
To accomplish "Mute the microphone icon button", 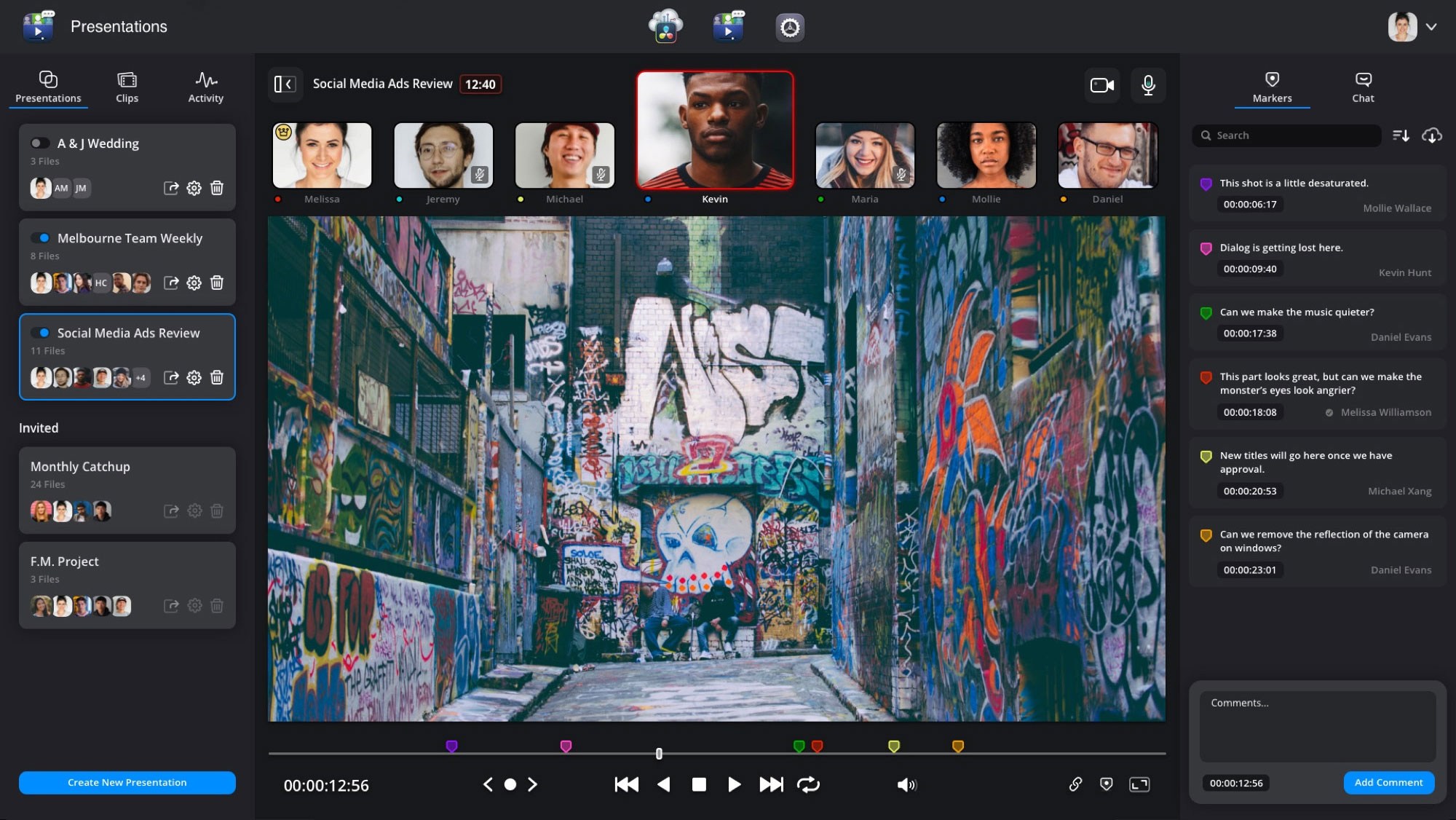I will click(x=1148, y=85).
